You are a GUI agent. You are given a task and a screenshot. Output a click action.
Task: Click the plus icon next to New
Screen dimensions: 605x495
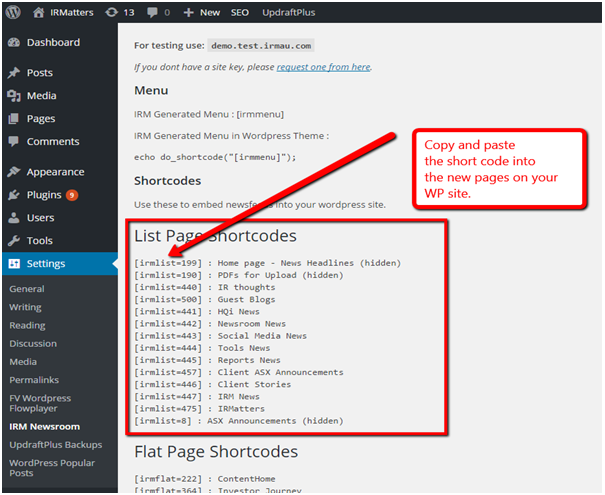click(188, 12)
